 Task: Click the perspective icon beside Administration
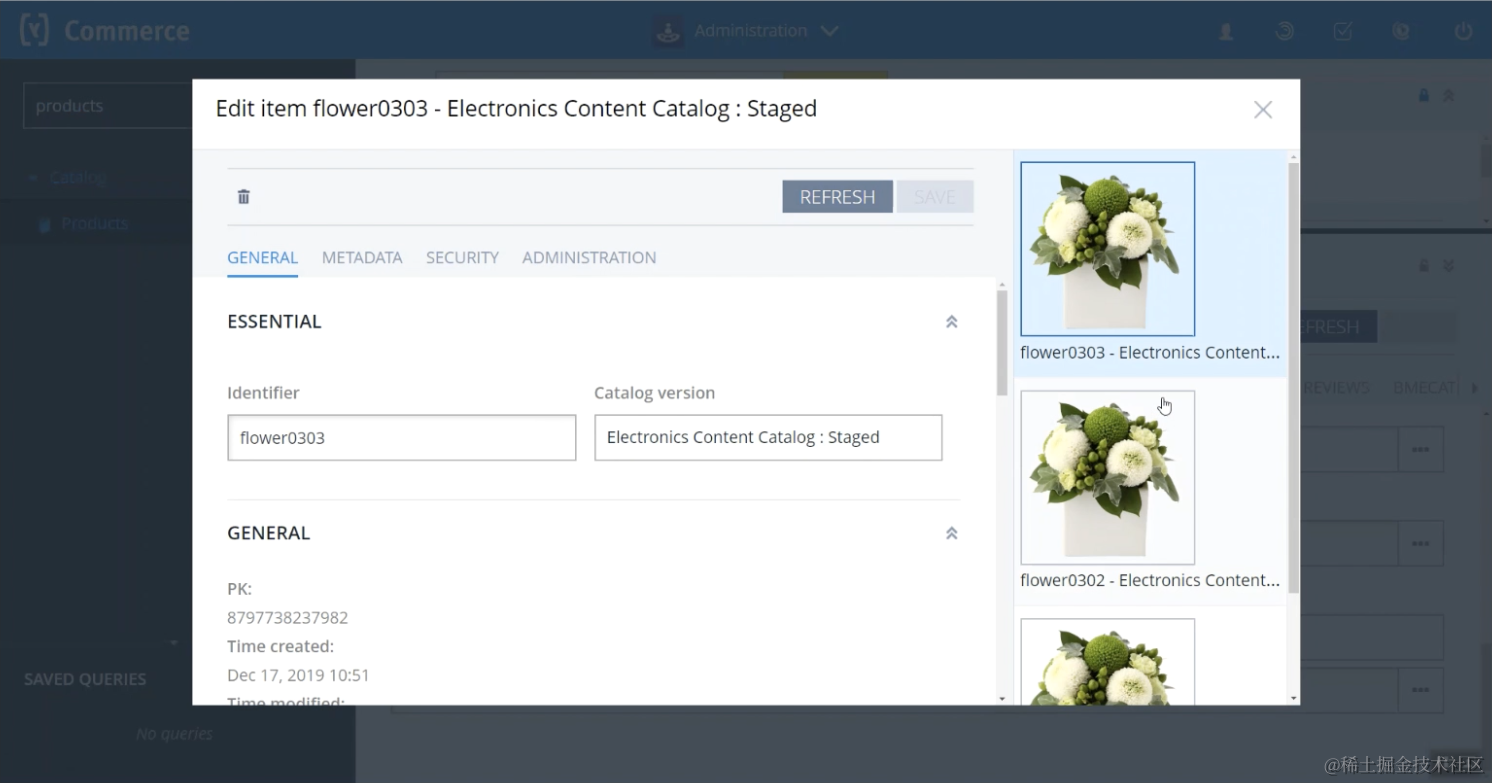(668, 31)
